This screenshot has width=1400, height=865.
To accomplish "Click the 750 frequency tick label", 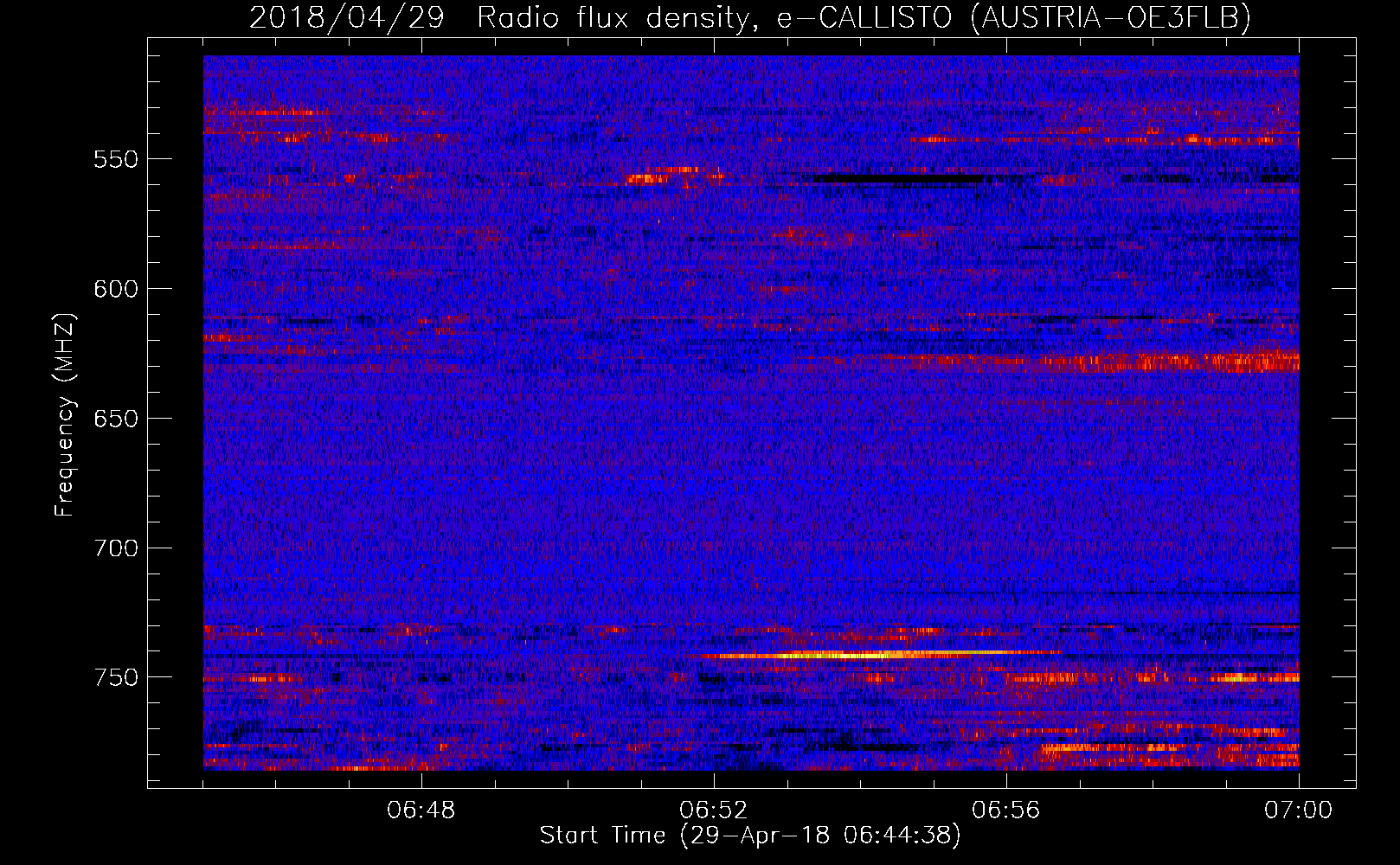I will pyautogui.click(x=116, y=677).
